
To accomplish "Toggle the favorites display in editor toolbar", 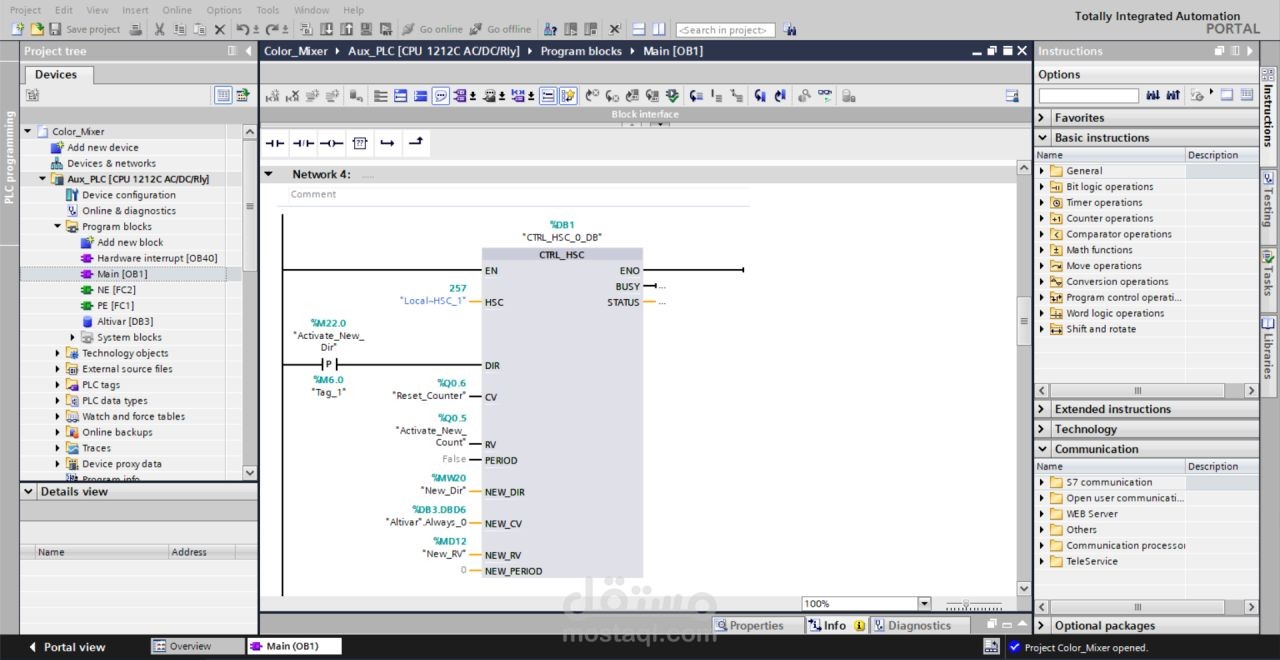I will tap(568, 96).
